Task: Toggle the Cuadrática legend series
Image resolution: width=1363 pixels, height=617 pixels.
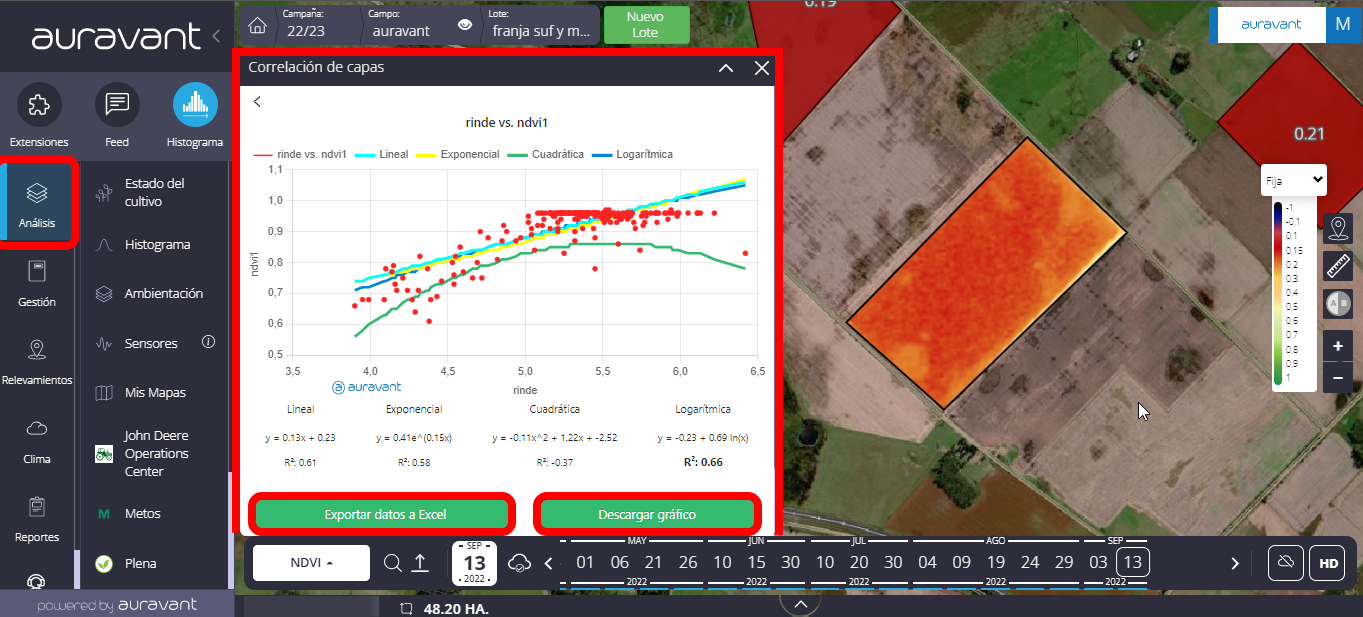Action: 545,154
